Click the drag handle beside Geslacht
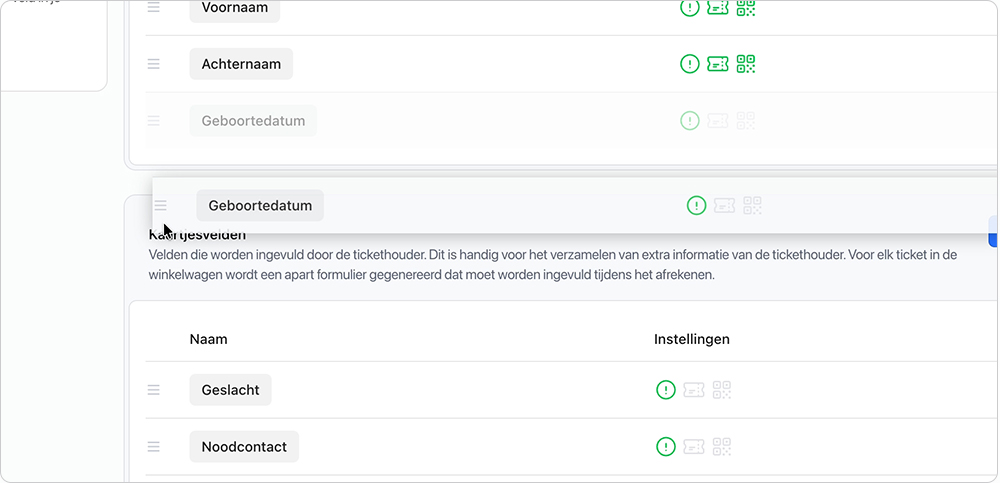The width and height of the screenshot is (1000, 483). click(154, 390)
